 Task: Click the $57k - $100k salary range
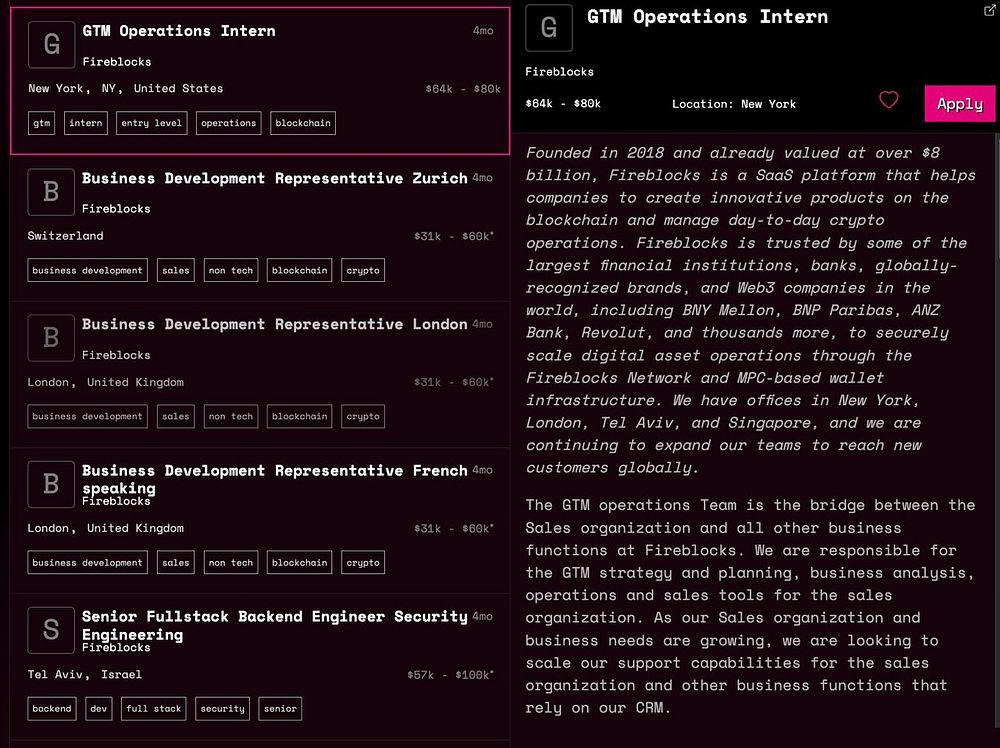(x=450, y=675)
